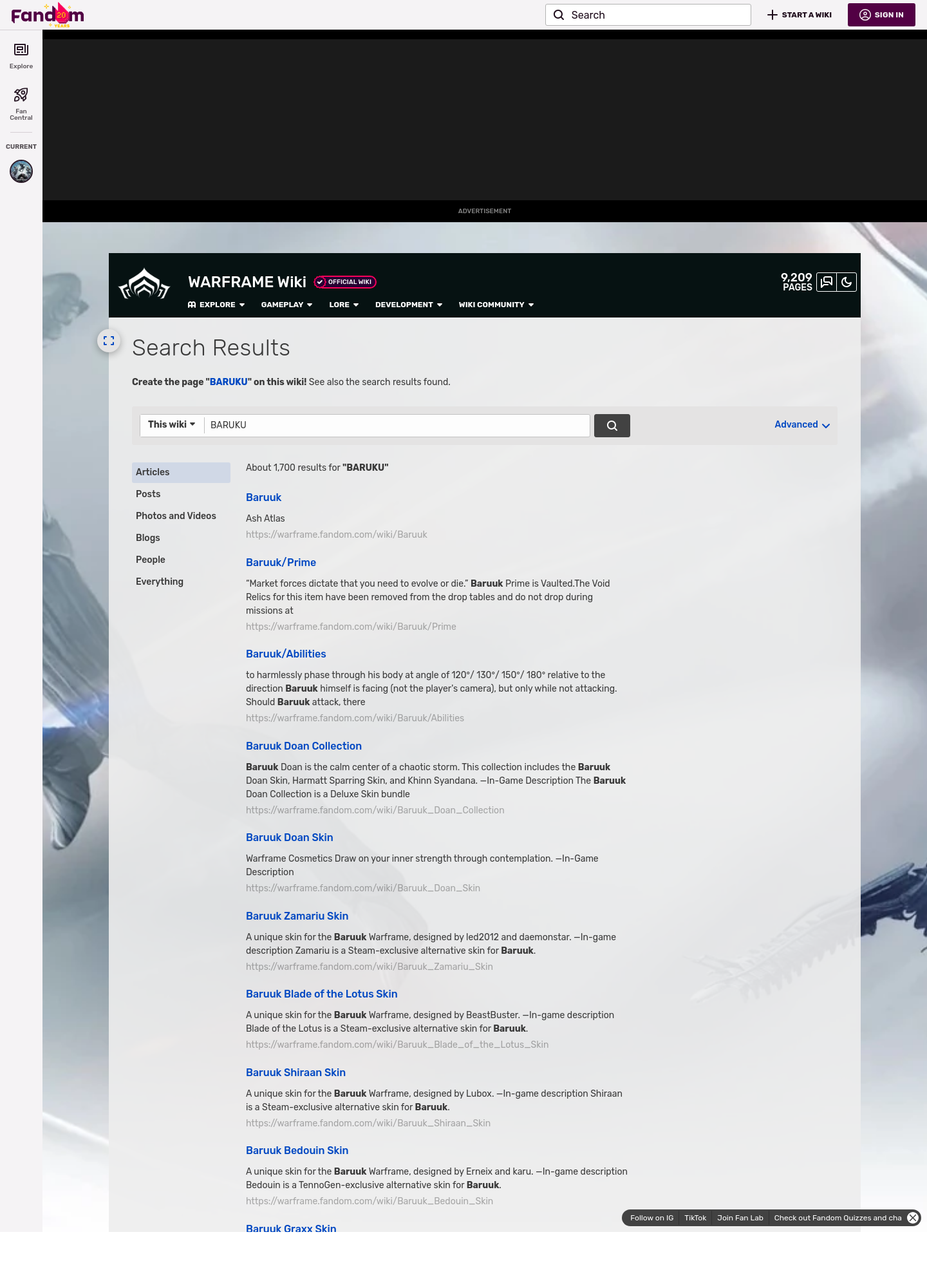Open the Warframe lotus logo
This screenshot has height=1288, width=927.
click(x=144, y=284)
